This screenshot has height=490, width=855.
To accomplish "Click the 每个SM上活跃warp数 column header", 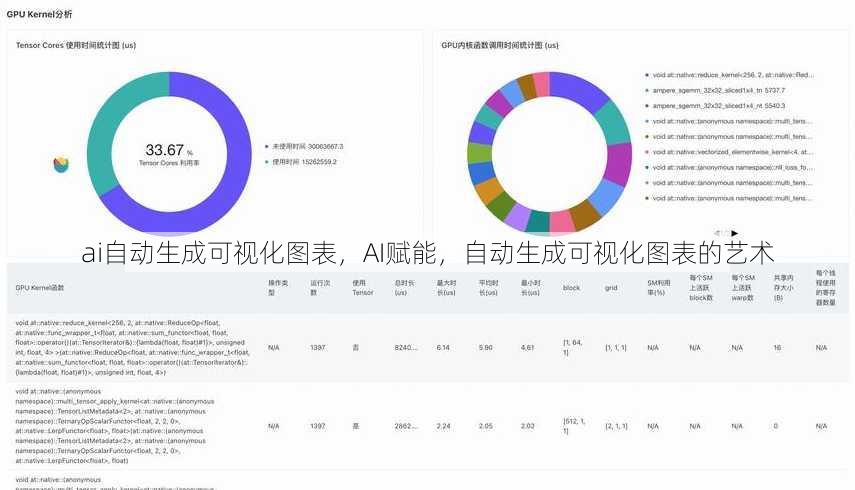I will tap(743, 288).
